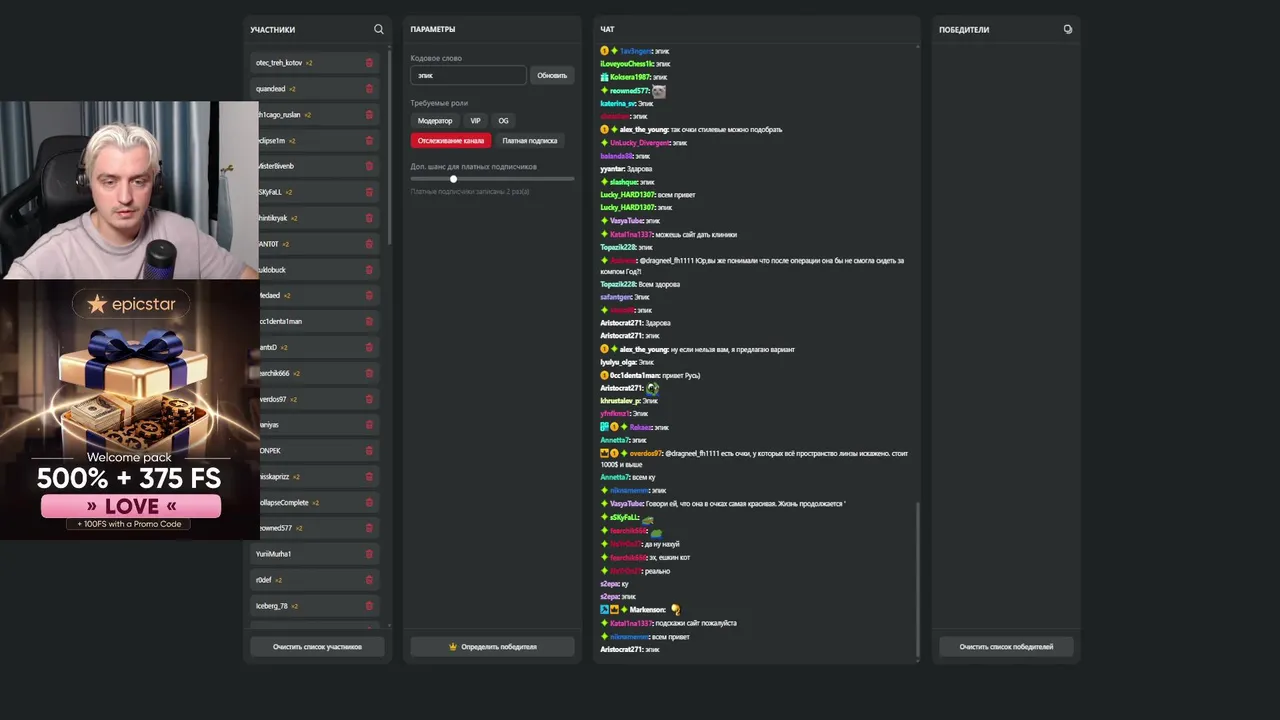Remove SKyFaLL participant via trash icon
This screenshot has height=720, width=1280.
(369, 192)
